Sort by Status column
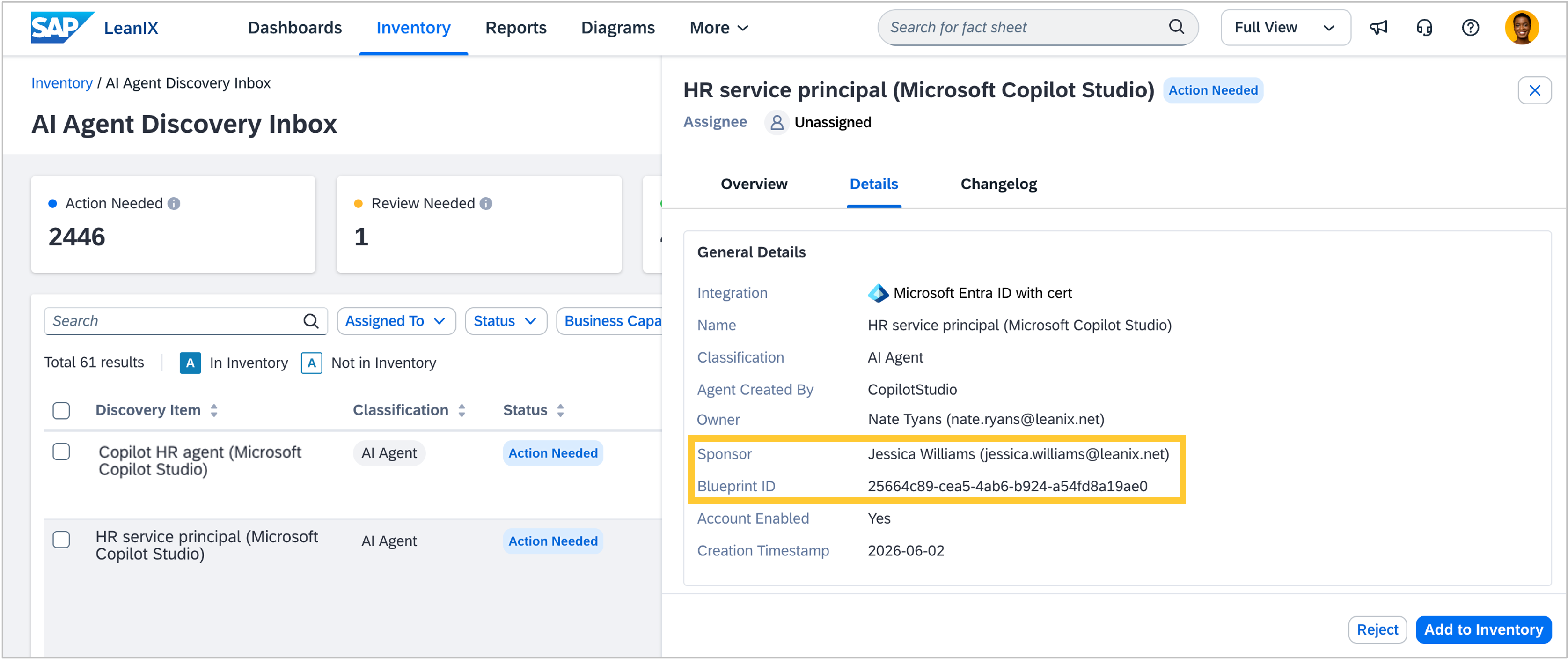This screenshot has width=1568, height=659. point(561,410)
